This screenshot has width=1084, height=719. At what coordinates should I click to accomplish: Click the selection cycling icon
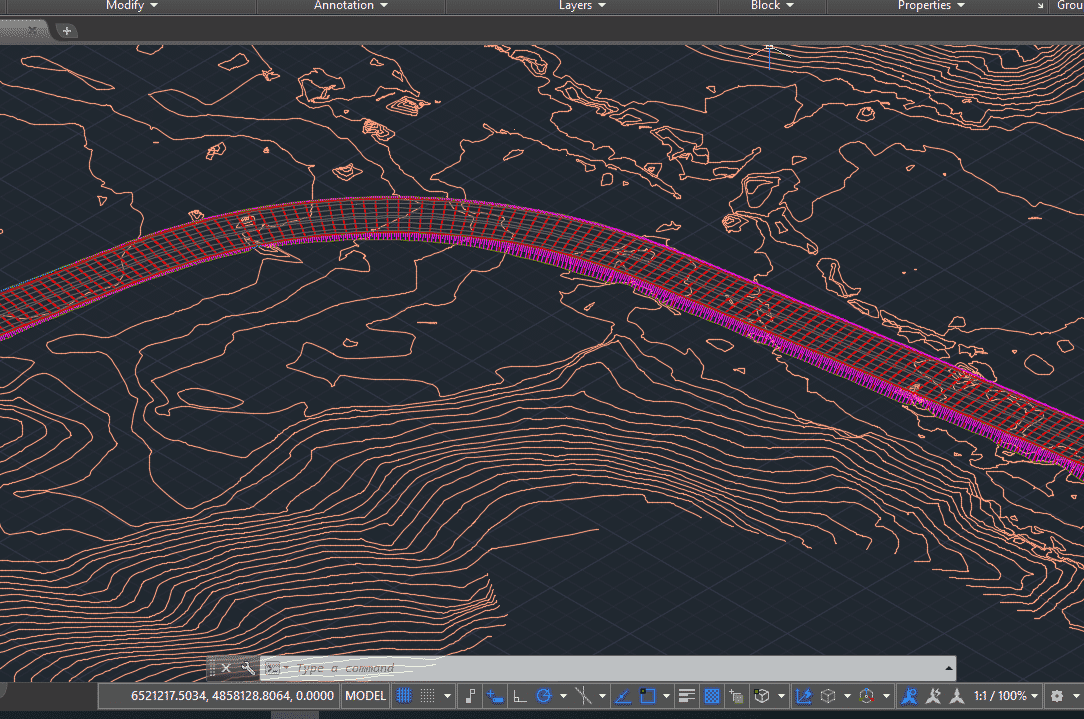coord(737,695)
